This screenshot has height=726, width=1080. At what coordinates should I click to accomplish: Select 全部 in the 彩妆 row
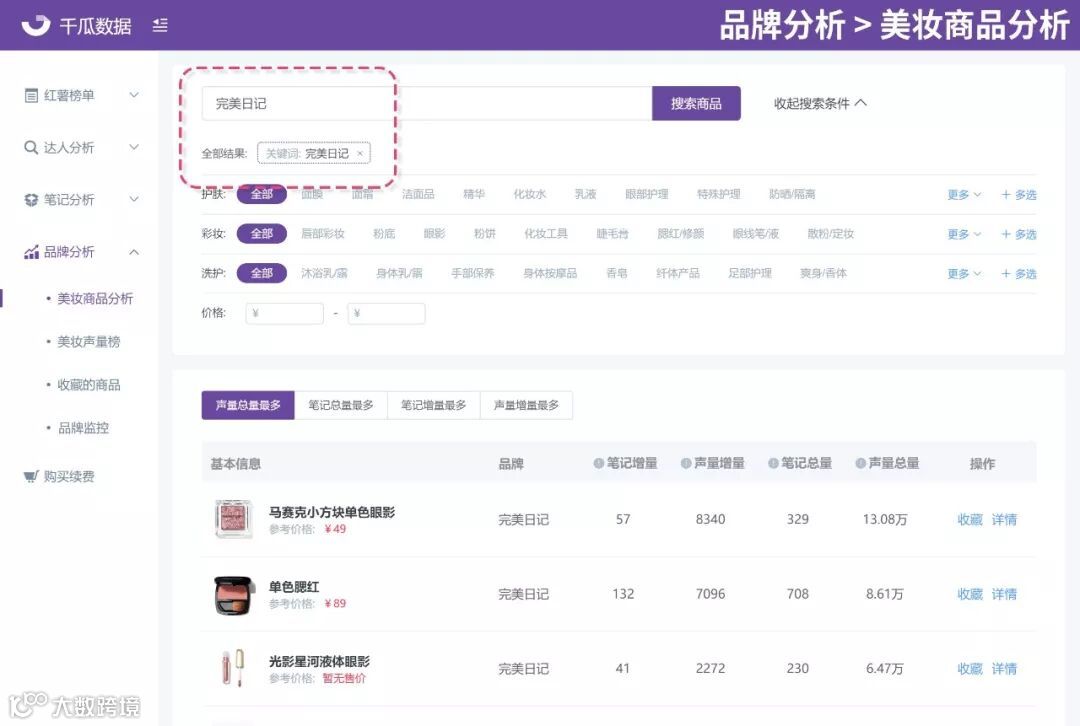(x=262, y=234)
